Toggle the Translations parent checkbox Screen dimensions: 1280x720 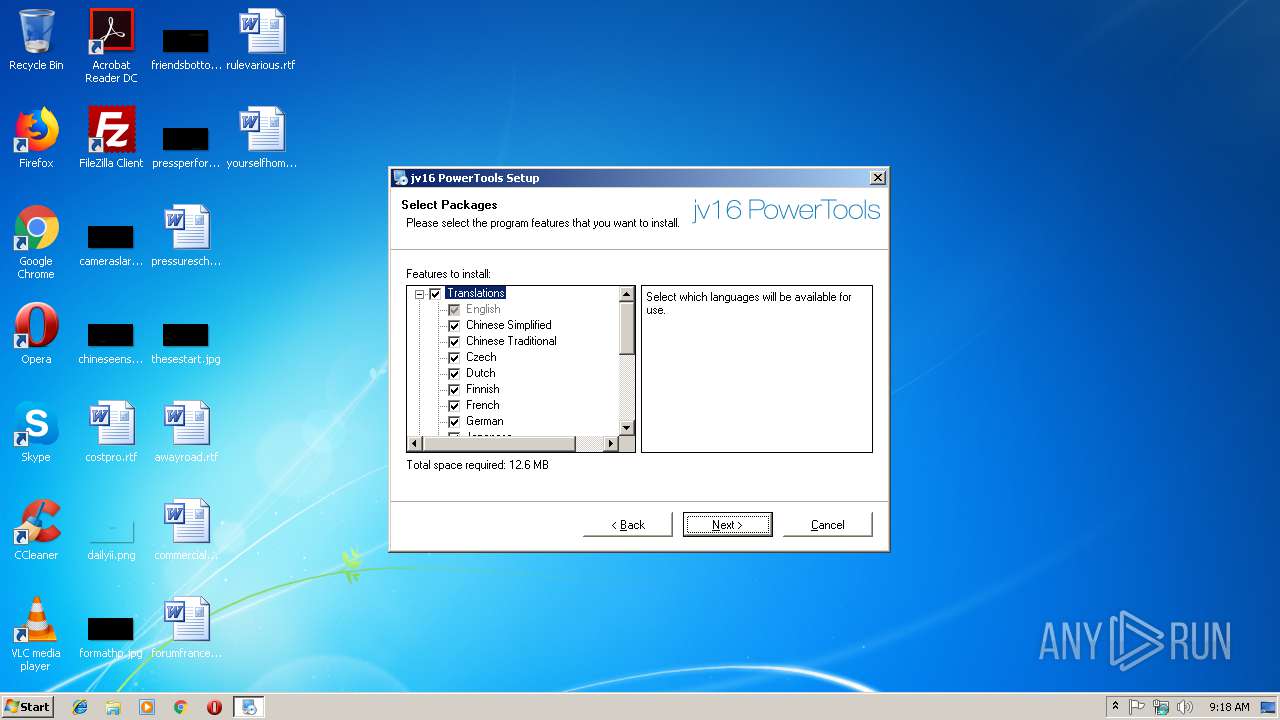435,294
